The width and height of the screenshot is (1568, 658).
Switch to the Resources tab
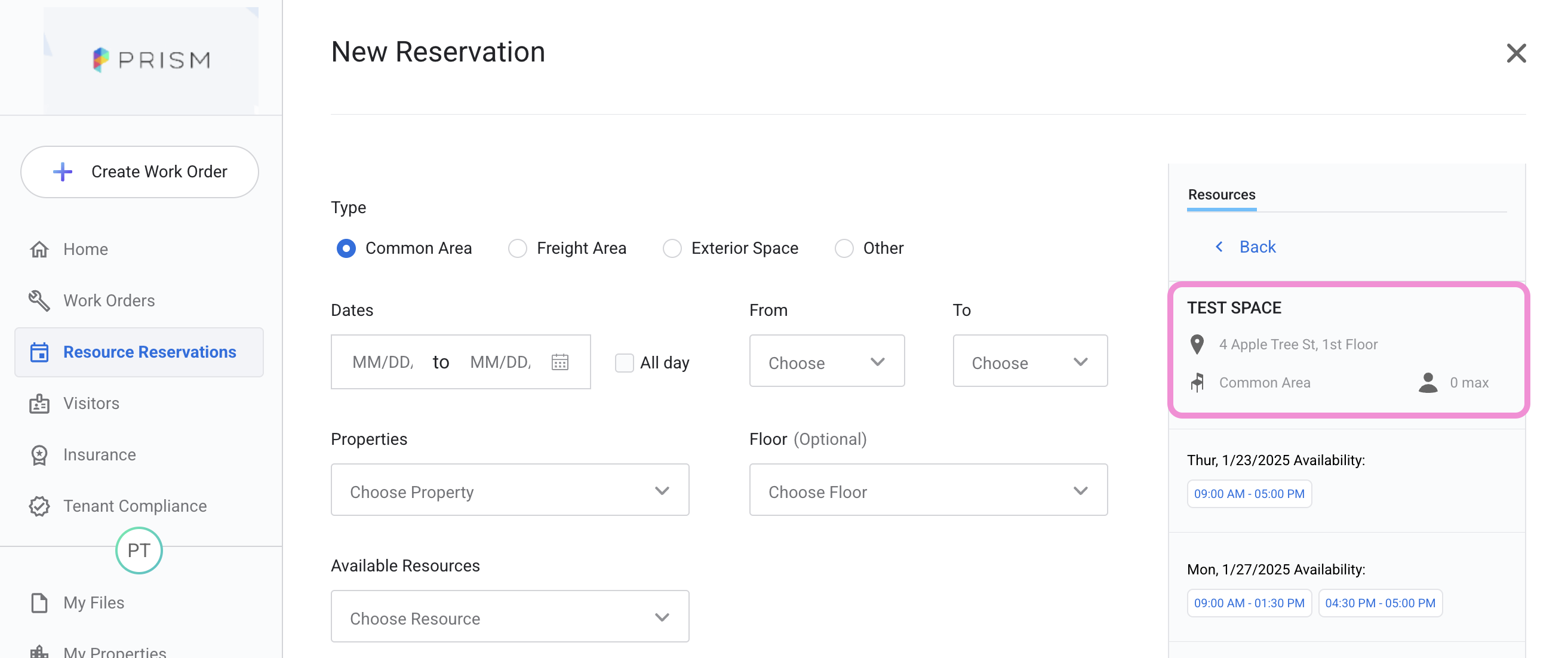1221,195
